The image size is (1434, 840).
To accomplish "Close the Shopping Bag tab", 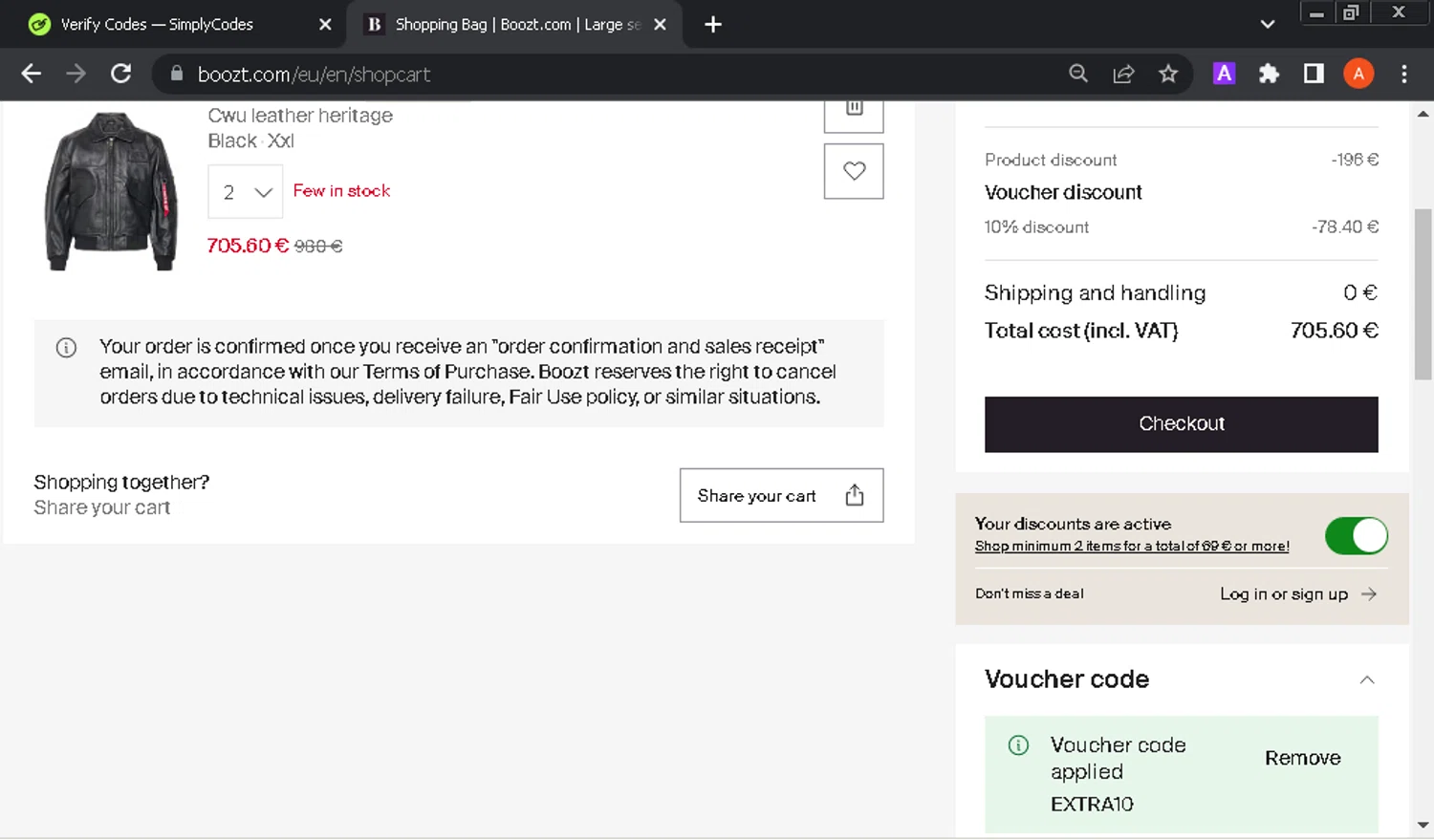I will click(660, 25).
